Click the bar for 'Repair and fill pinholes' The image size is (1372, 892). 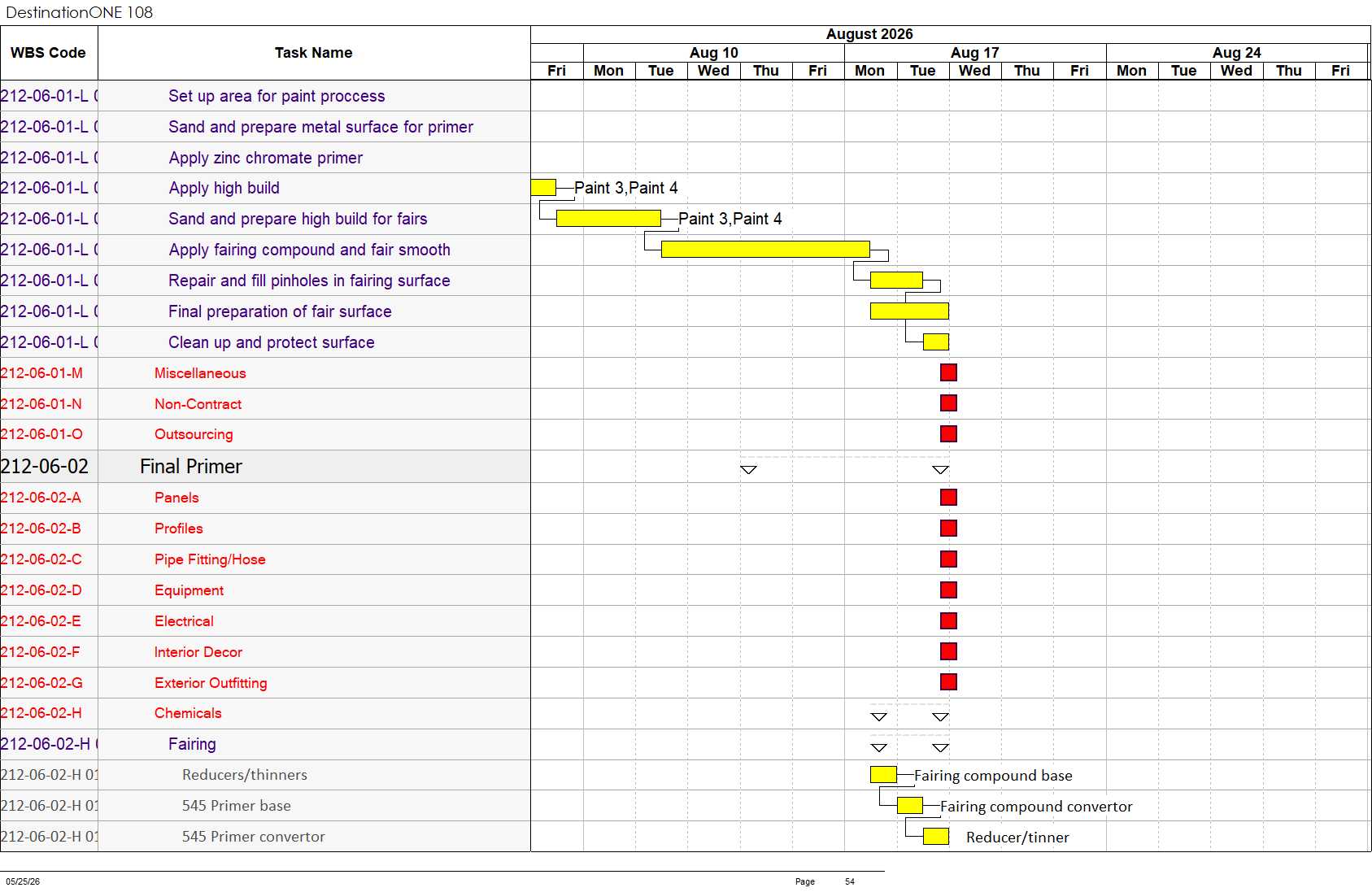click(896, 281)
